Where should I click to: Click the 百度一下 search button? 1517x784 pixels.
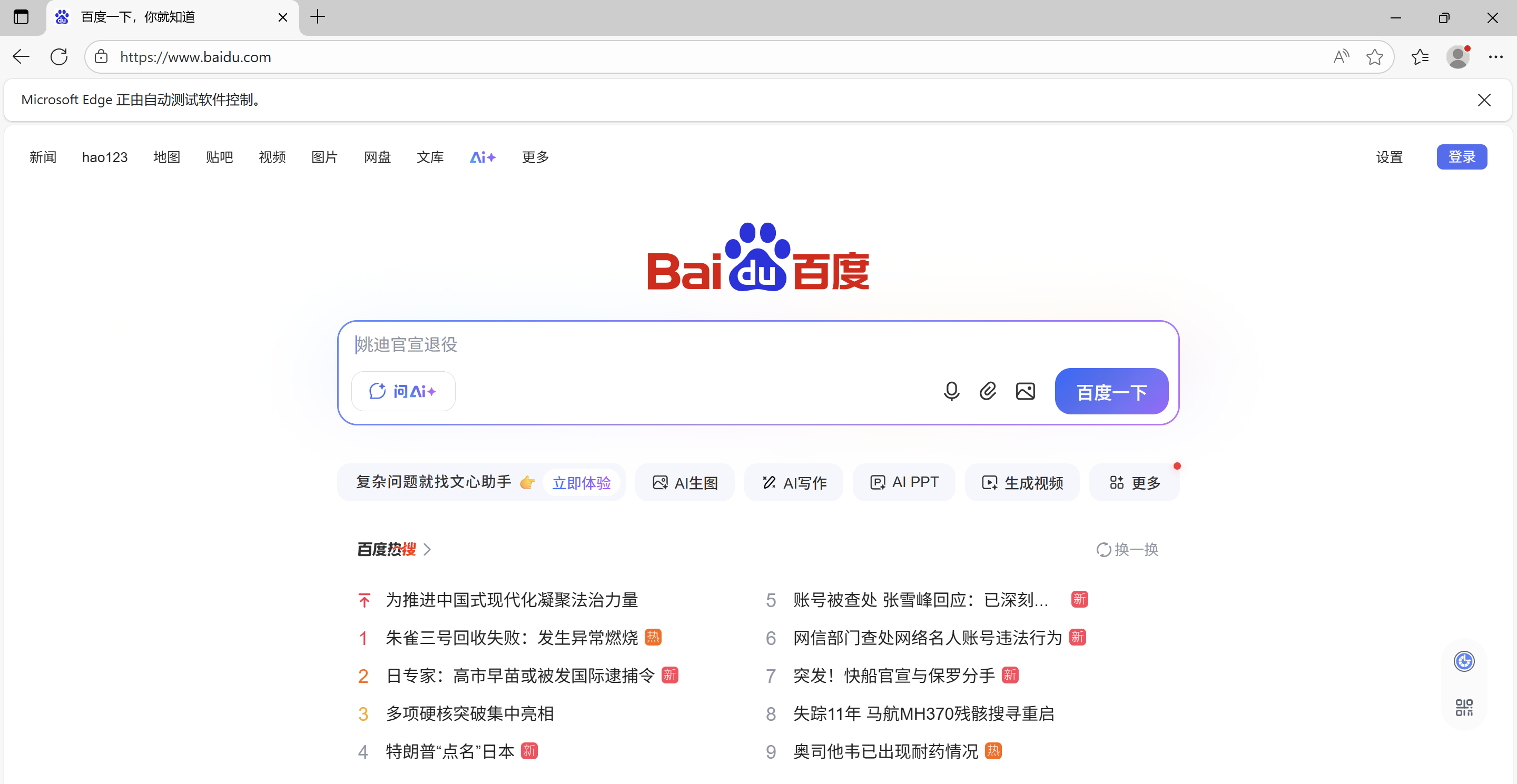(x=1111, y=391)
